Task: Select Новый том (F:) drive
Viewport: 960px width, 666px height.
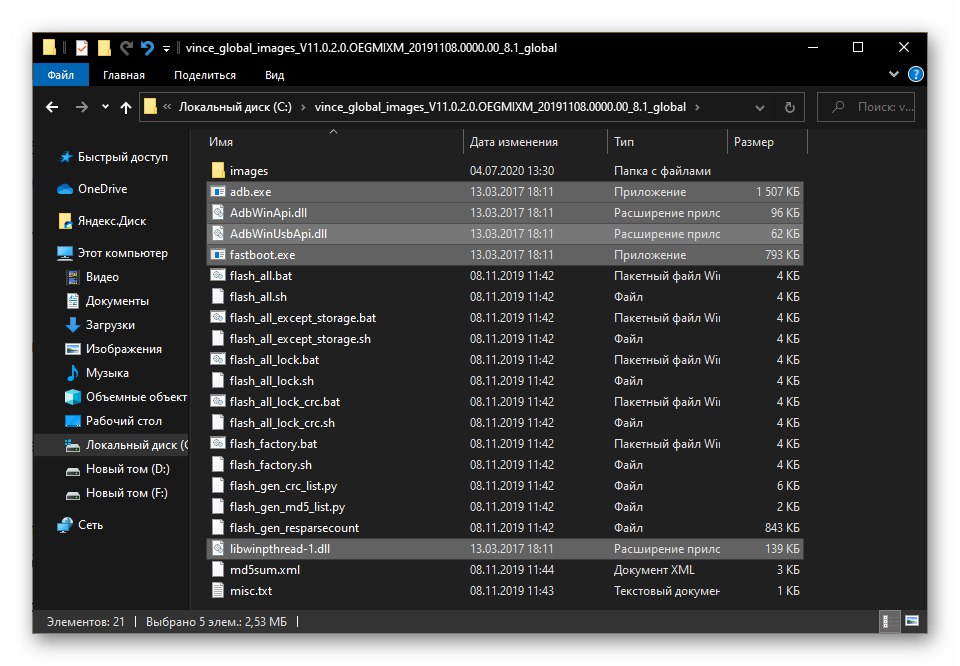Action: coord(116,493)
